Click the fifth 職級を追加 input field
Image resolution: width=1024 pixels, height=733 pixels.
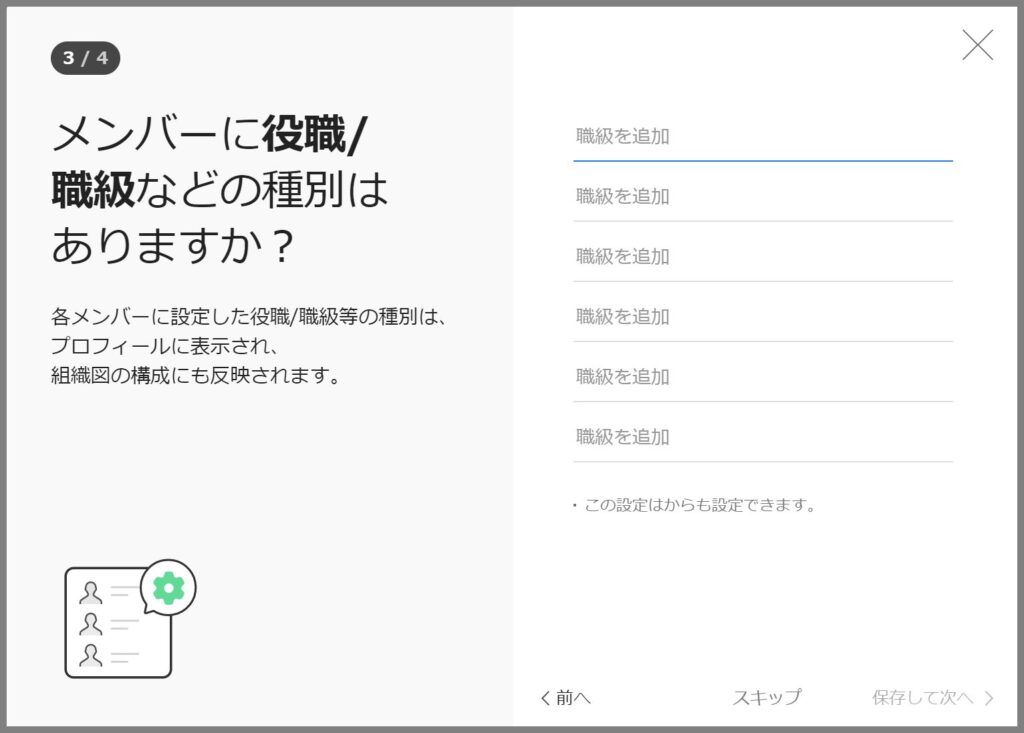[x=763, y=377]
